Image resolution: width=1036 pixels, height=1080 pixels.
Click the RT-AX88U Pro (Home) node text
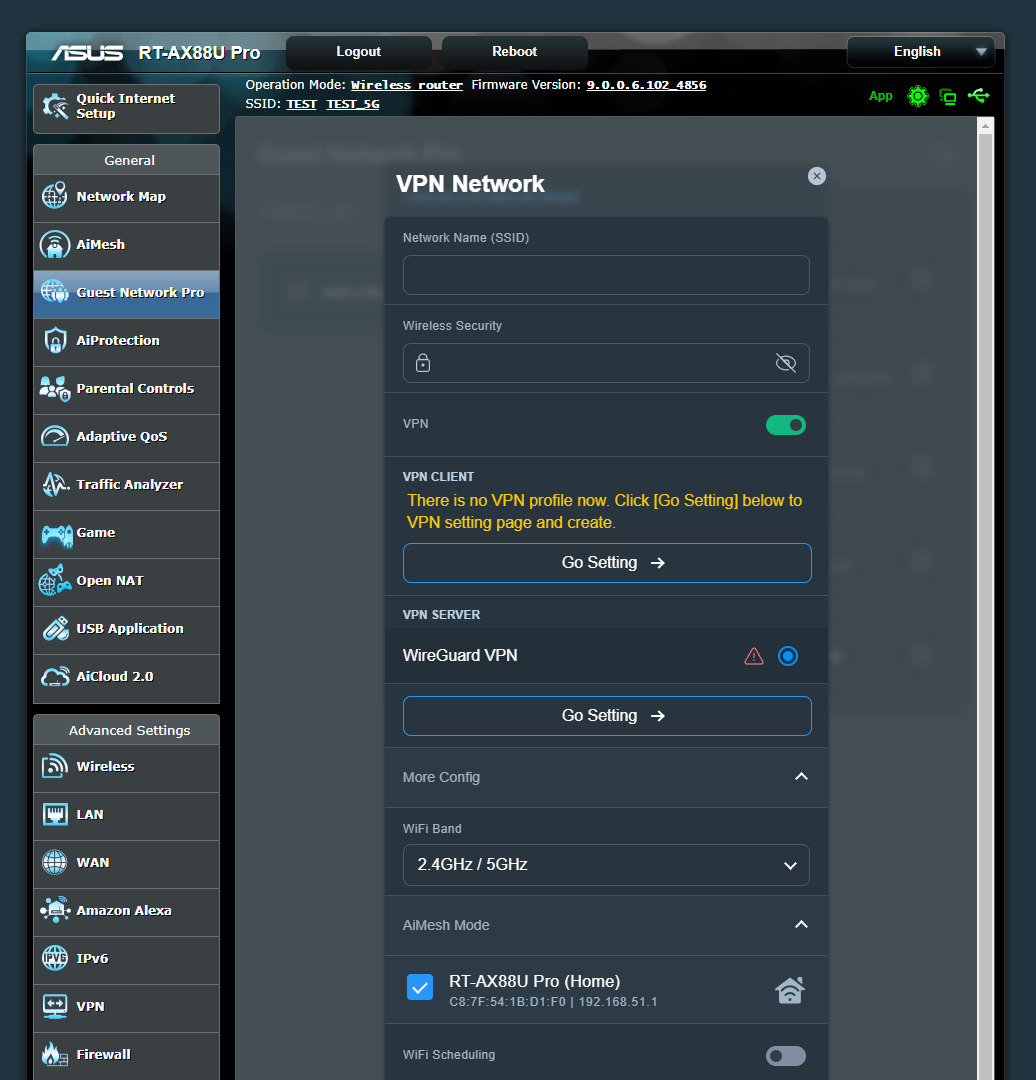[x=535, y=981]
